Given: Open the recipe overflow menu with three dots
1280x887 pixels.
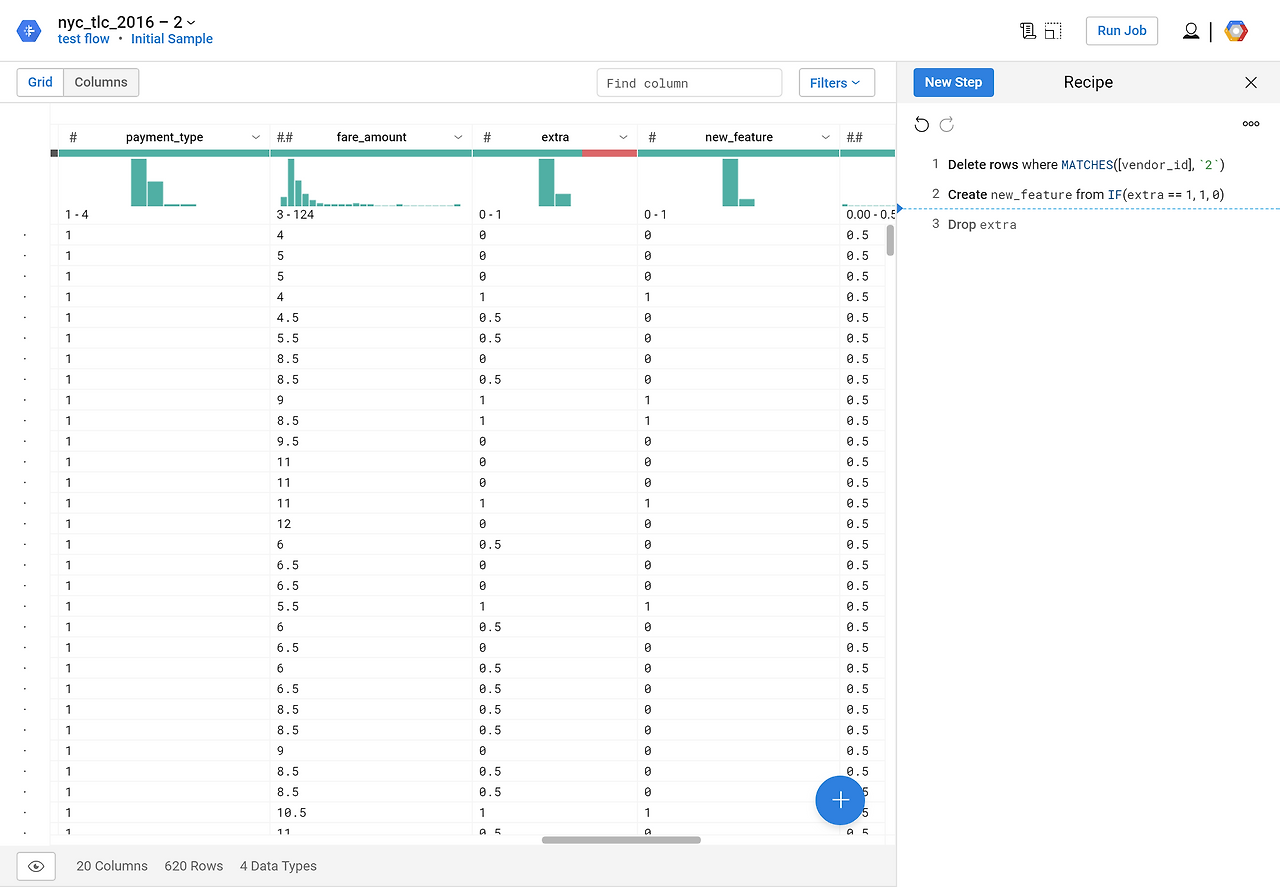Looking at the screenshot, I should [1251, 123].
